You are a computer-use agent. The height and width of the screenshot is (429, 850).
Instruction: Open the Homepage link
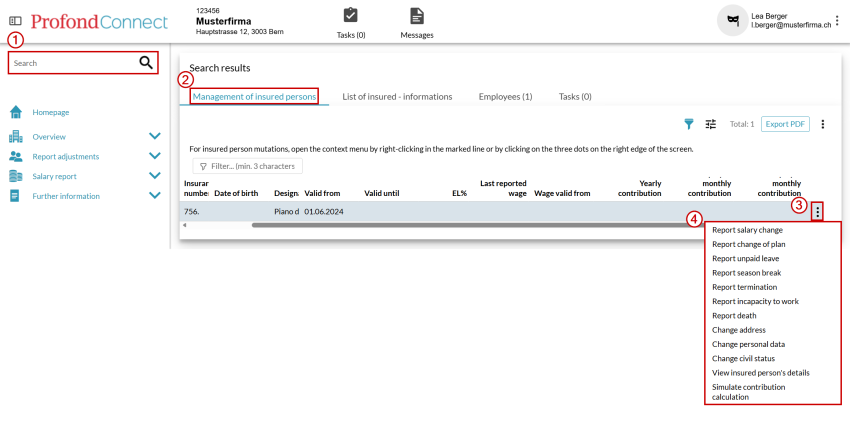(x=51, y=112)
